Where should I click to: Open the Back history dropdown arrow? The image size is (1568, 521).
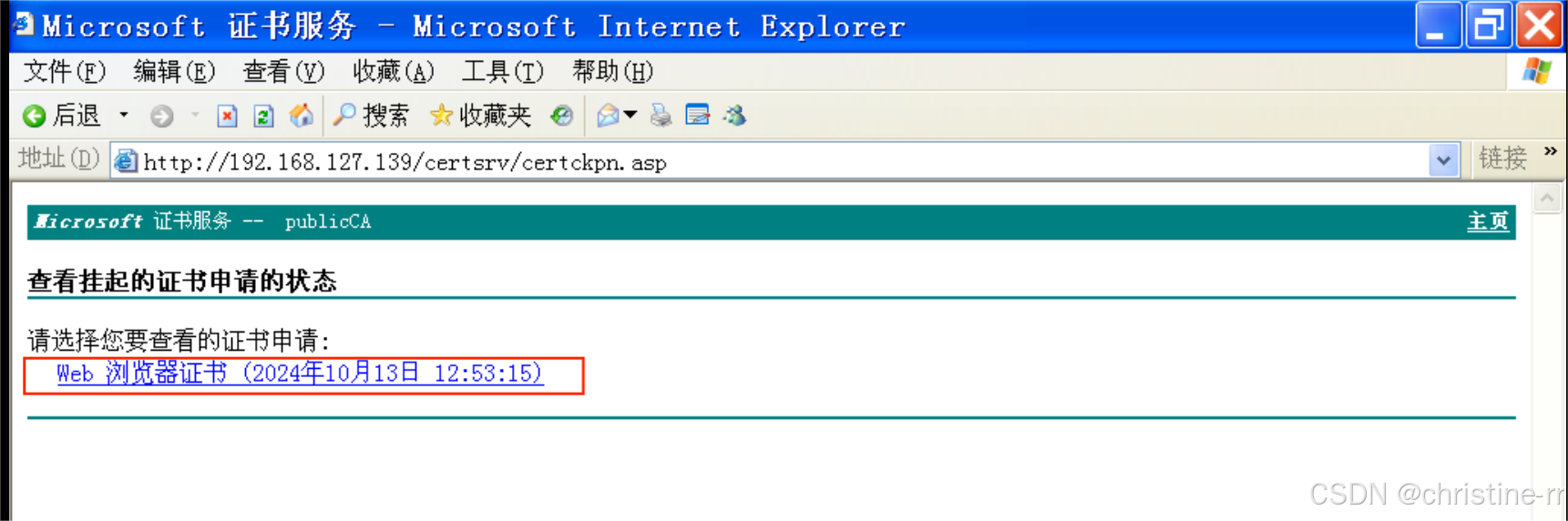click(124, 115)
